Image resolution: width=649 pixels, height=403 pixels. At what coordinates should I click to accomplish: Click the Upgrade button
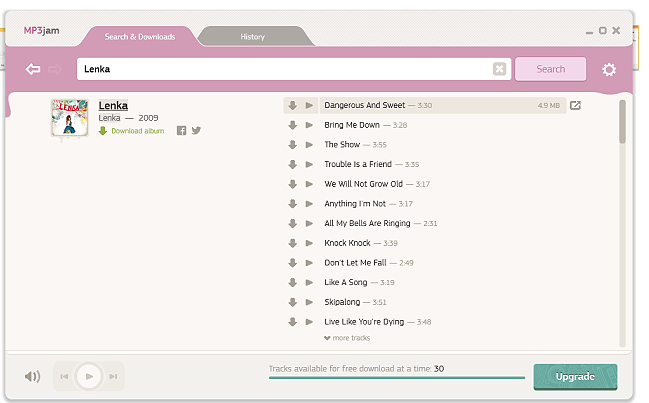575,377
